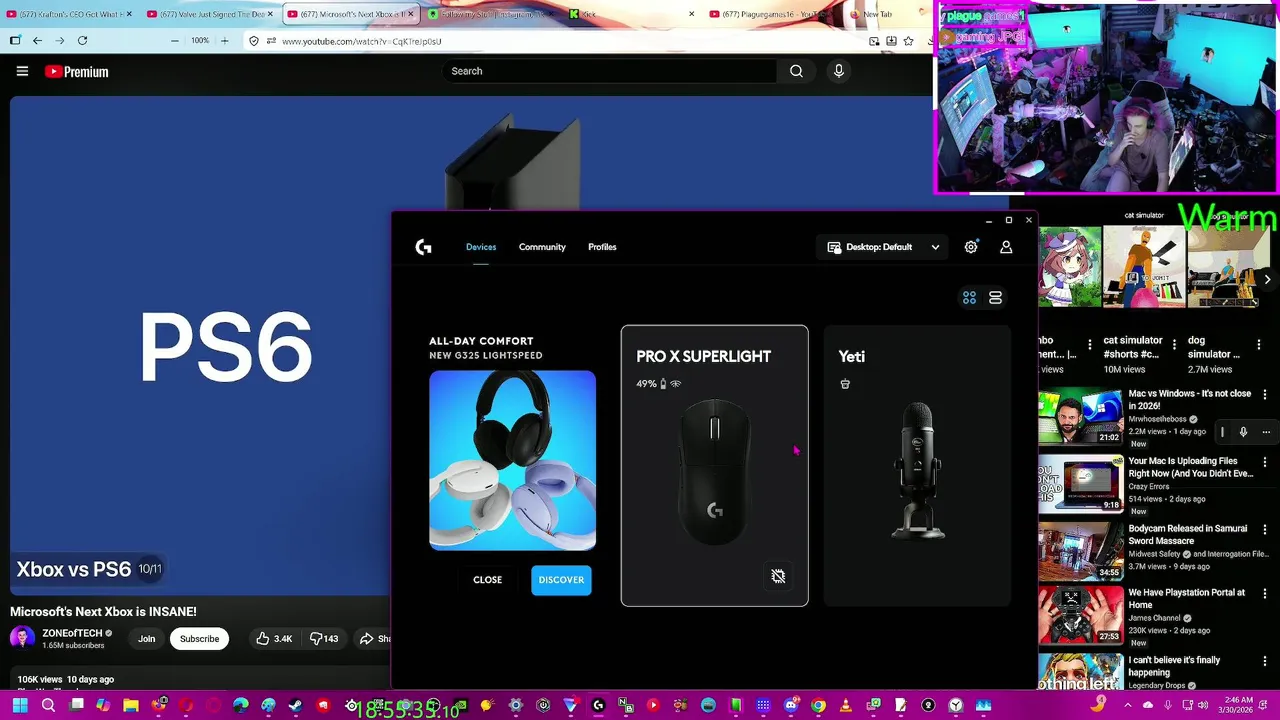Click the Yeti microphone status icon

click(845, 384)
